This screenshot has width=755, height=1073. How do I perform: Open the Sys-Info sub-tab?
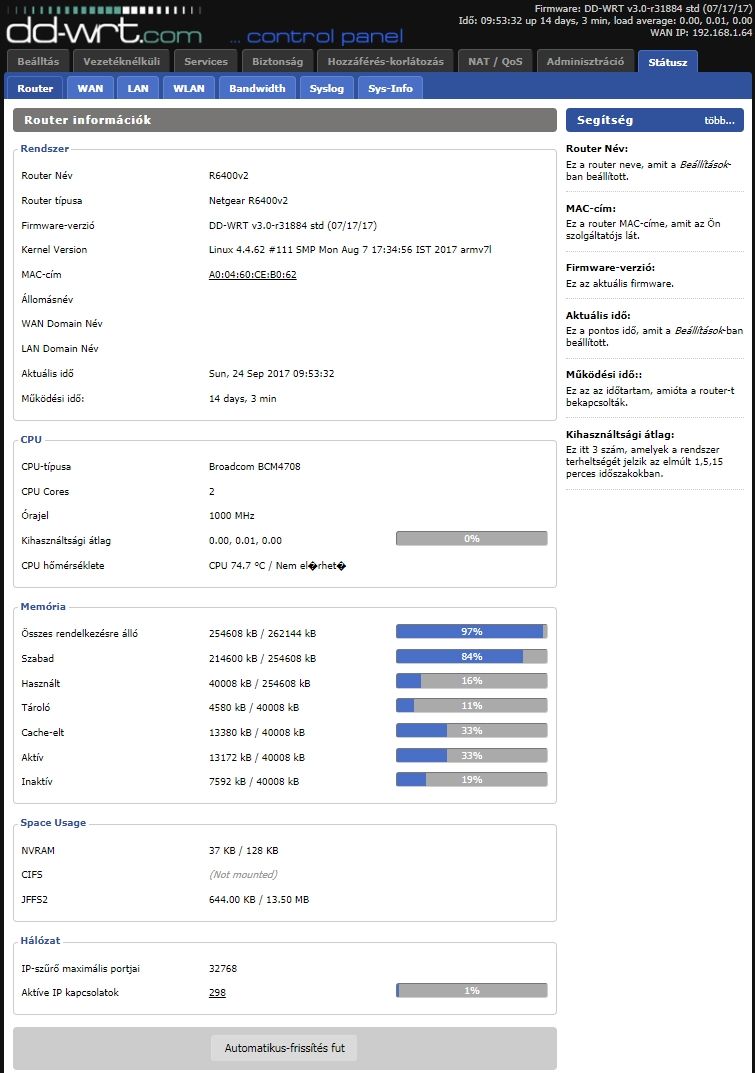390,88
